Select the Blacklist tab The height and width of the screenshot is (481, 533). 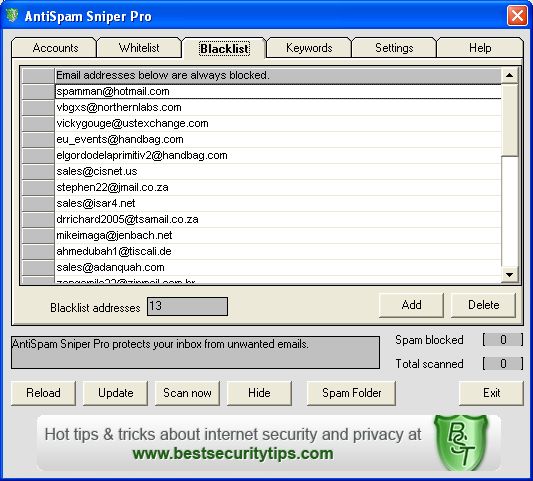pos(224,49)
